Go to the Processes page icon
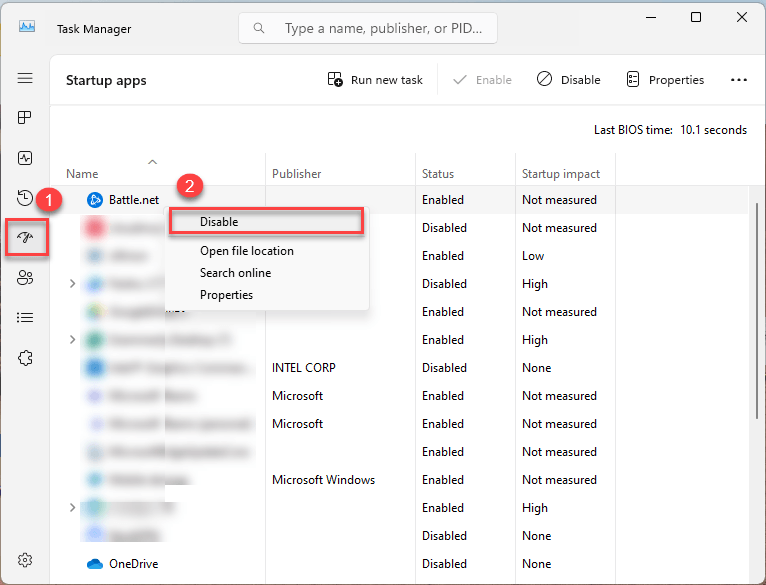The height and width of the screenshot is (585, 766). point(25,118)
